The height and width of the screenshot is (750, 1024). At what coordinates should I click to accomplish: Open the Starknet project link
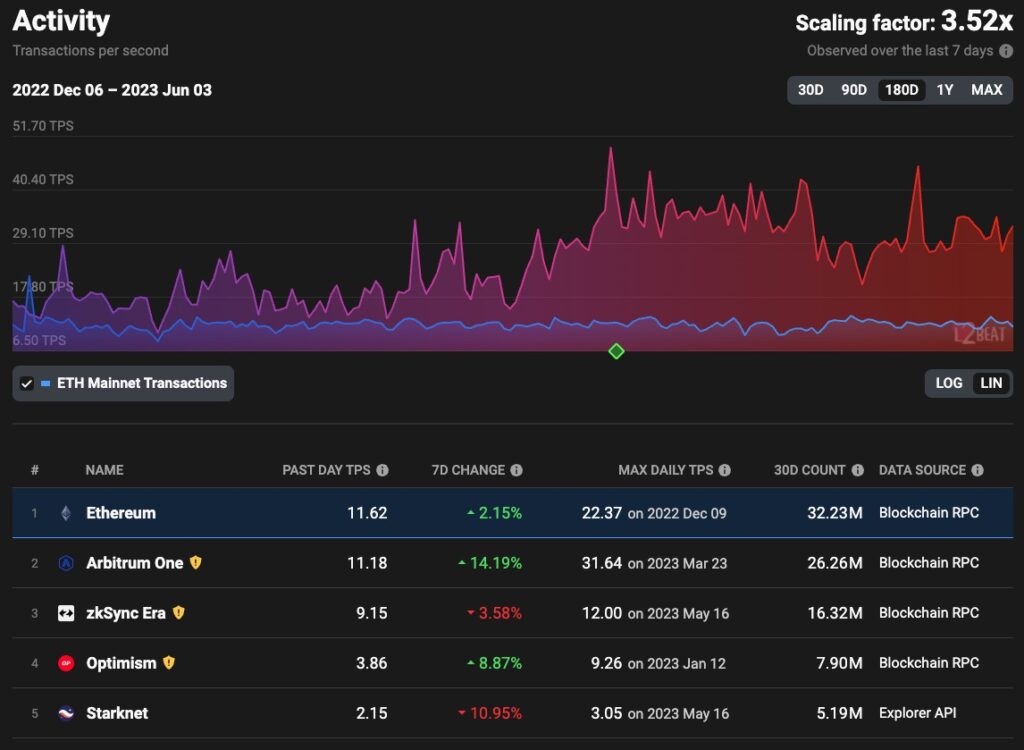pyautogui.click(x=117, y=713)
